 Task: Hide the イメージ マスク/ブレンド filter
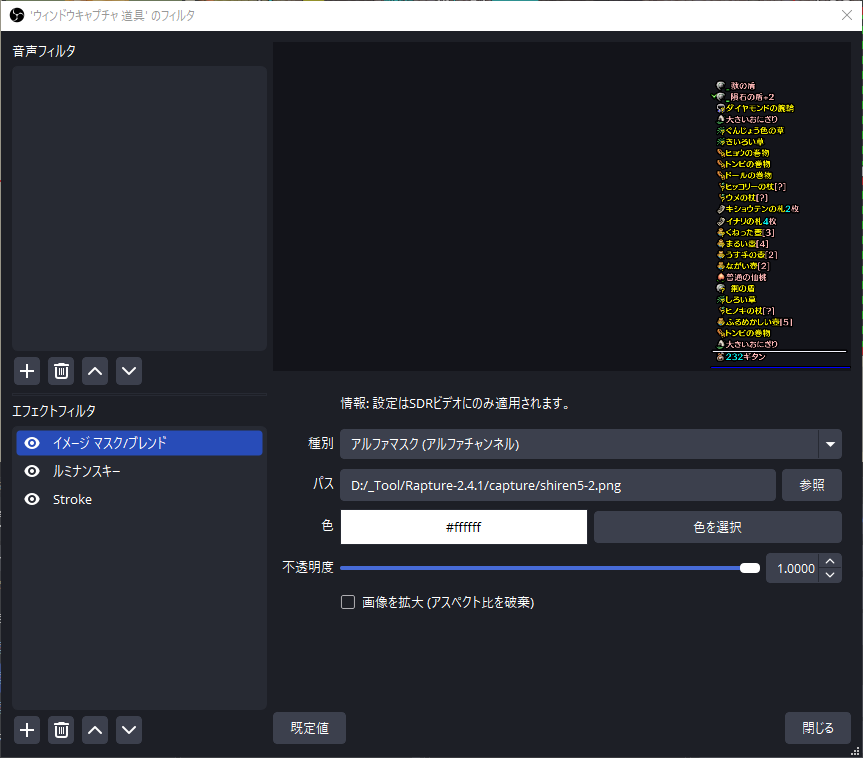coord(32,443)
